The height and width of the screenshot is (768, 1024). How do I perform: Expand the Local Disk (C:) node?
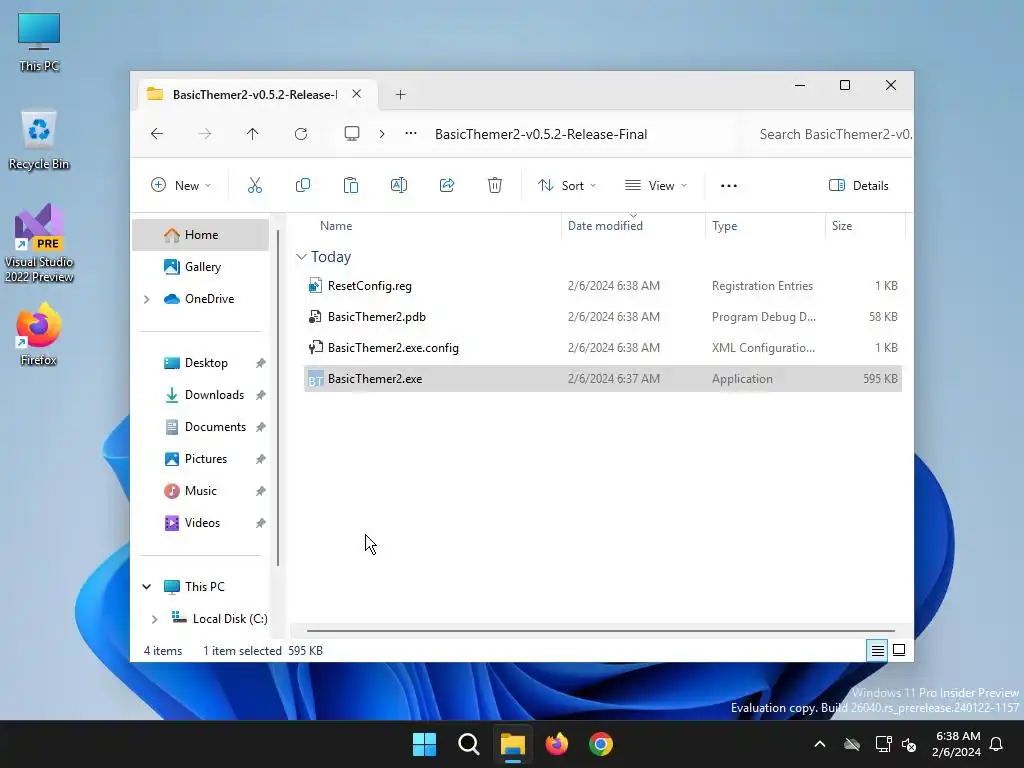tap(154, 619)
